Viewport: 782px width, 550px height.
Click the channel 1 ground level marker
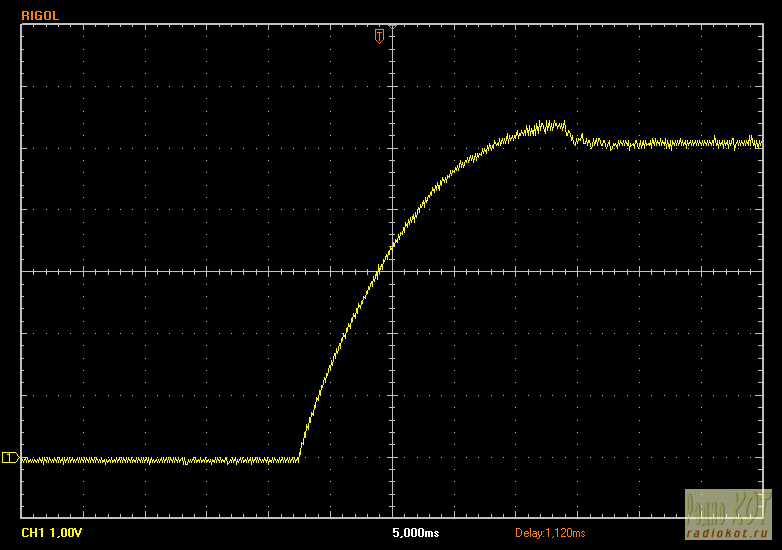9,458
